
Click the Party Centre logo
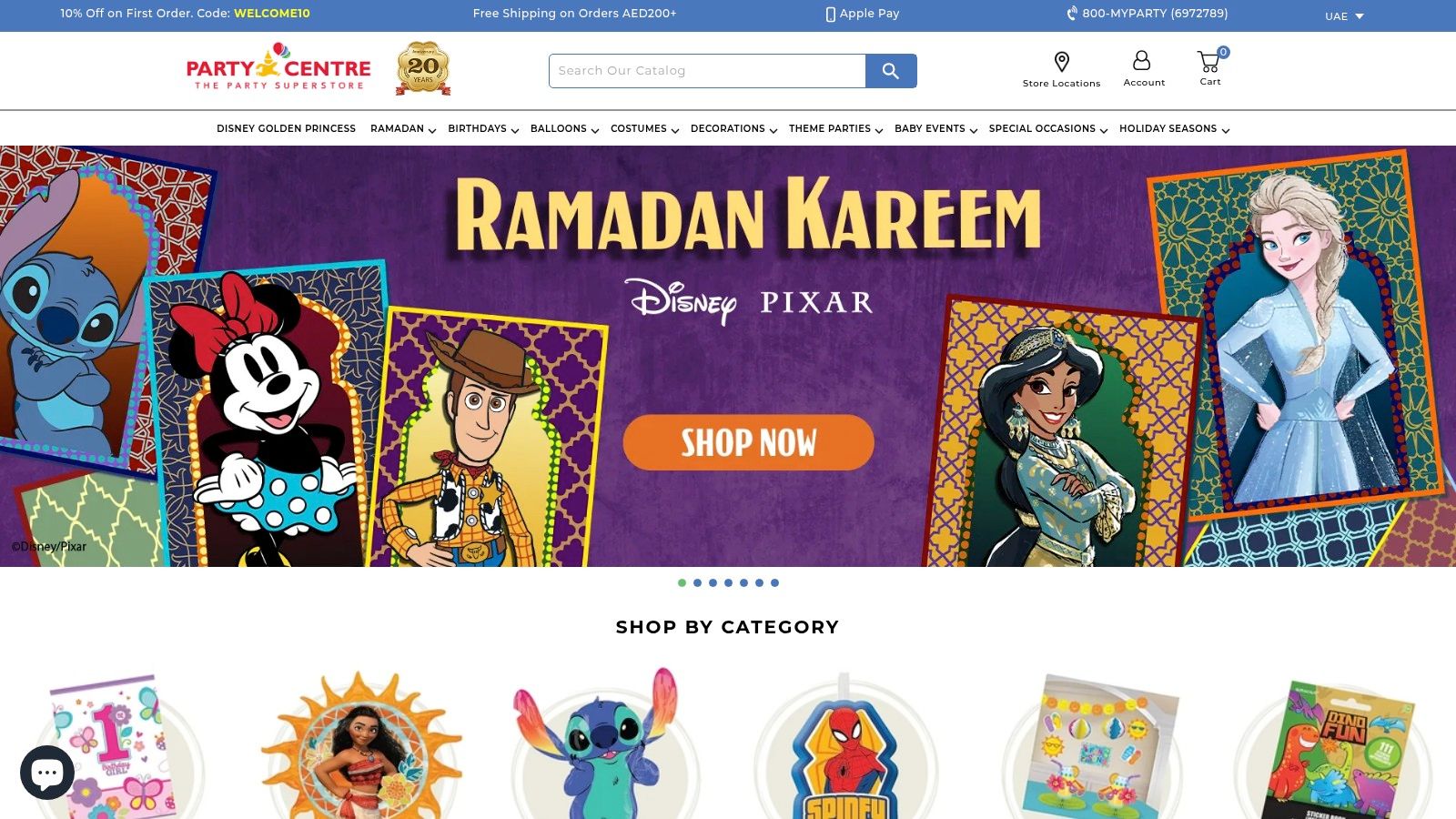click(x=278, y=67)
